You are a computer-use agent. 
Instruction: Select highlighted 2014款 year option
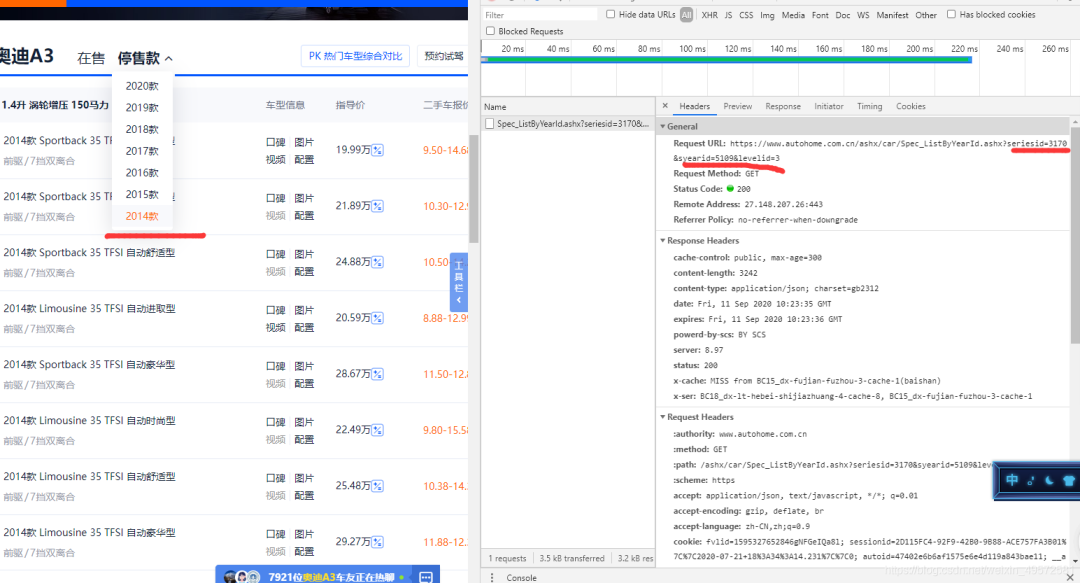pos(142,216)
